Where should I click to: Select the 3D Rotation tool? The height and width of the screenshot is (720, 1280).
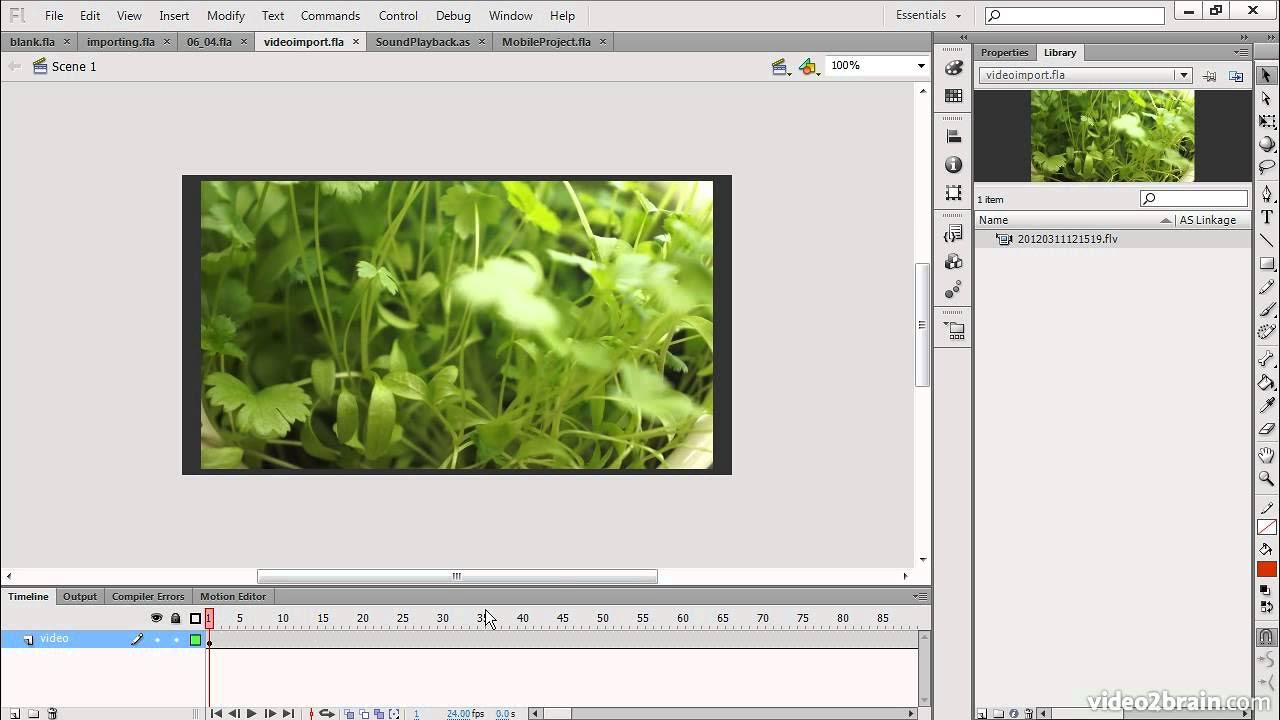(x=1266, y=144)
